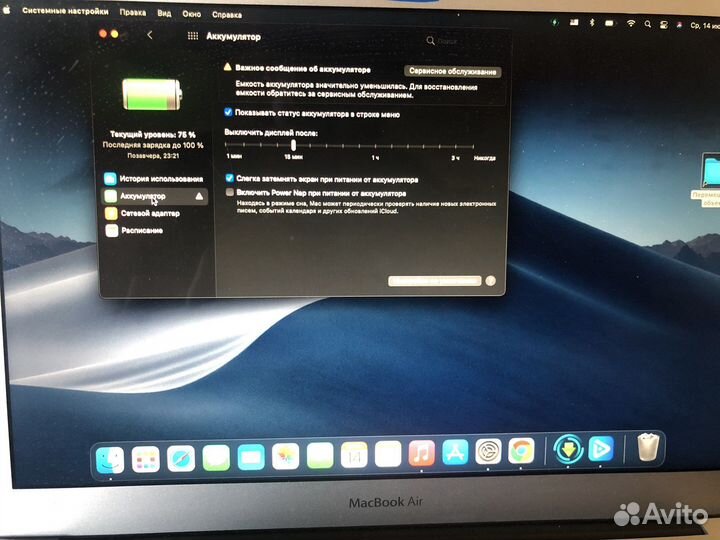Select Аккумулятор in the sidebar
Screen dimensions: 720x540
[154, 196]
